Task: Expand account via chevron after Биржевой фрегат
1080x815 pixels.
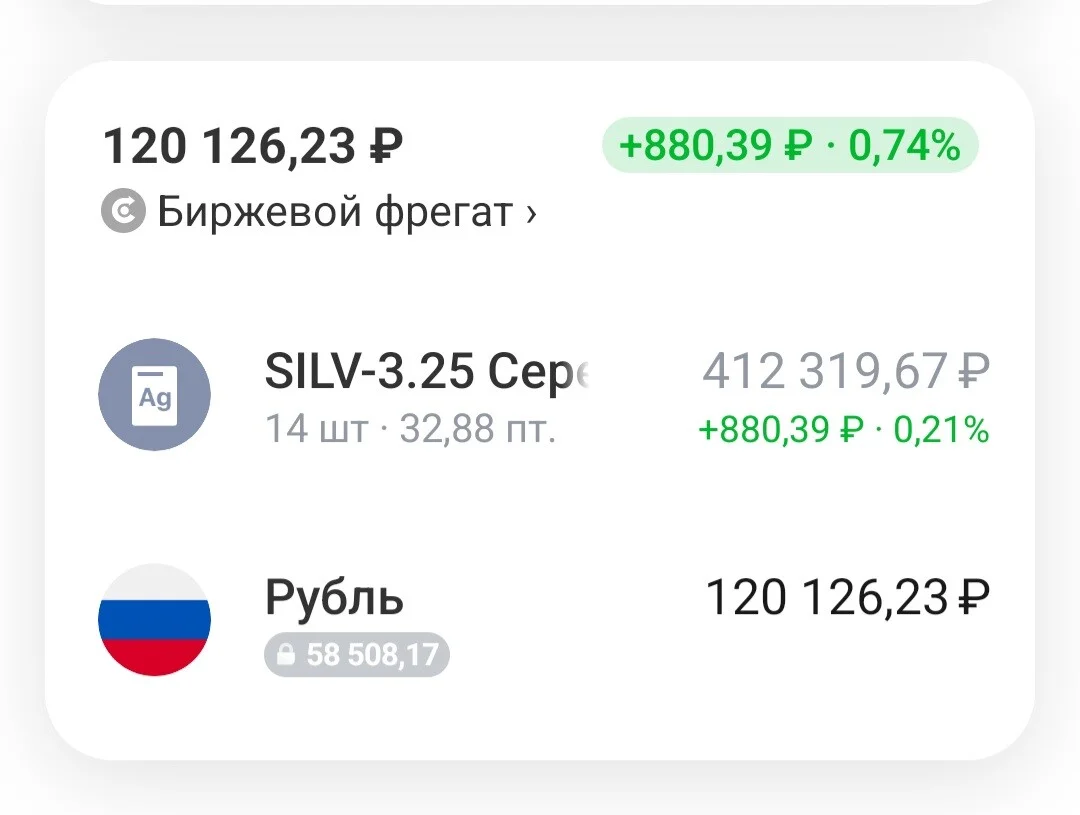Action: [530, 213]
